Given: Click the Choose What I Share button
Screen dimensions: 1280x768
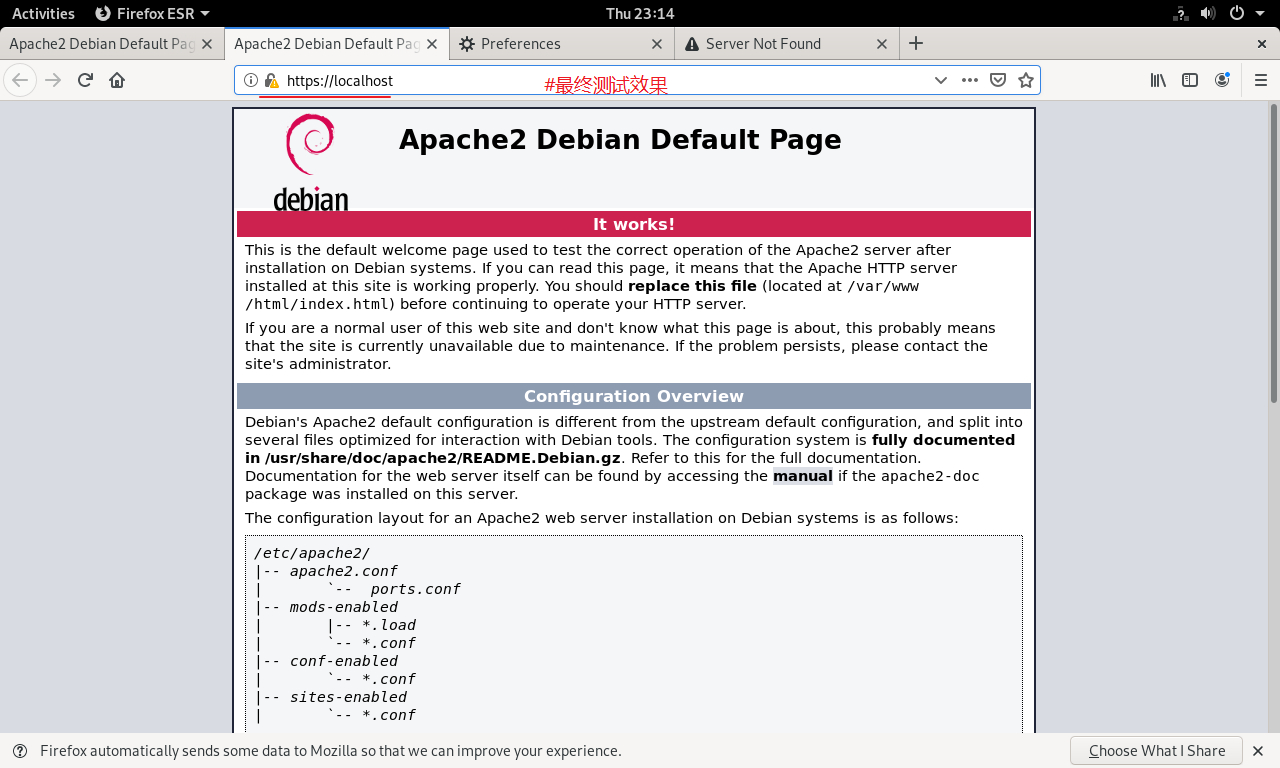Looking at the screenshot, I should (1156, 751).
